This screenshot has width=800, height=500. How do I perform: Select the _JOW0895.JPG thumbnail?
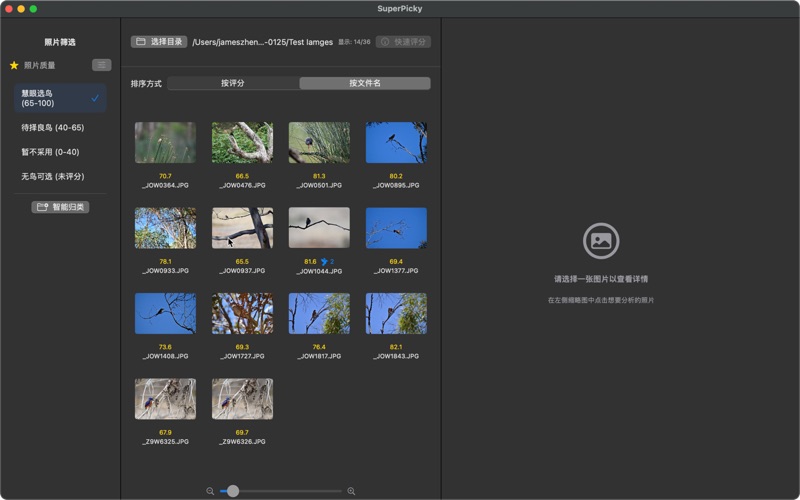pyautogui.click(x=396, y=143)
